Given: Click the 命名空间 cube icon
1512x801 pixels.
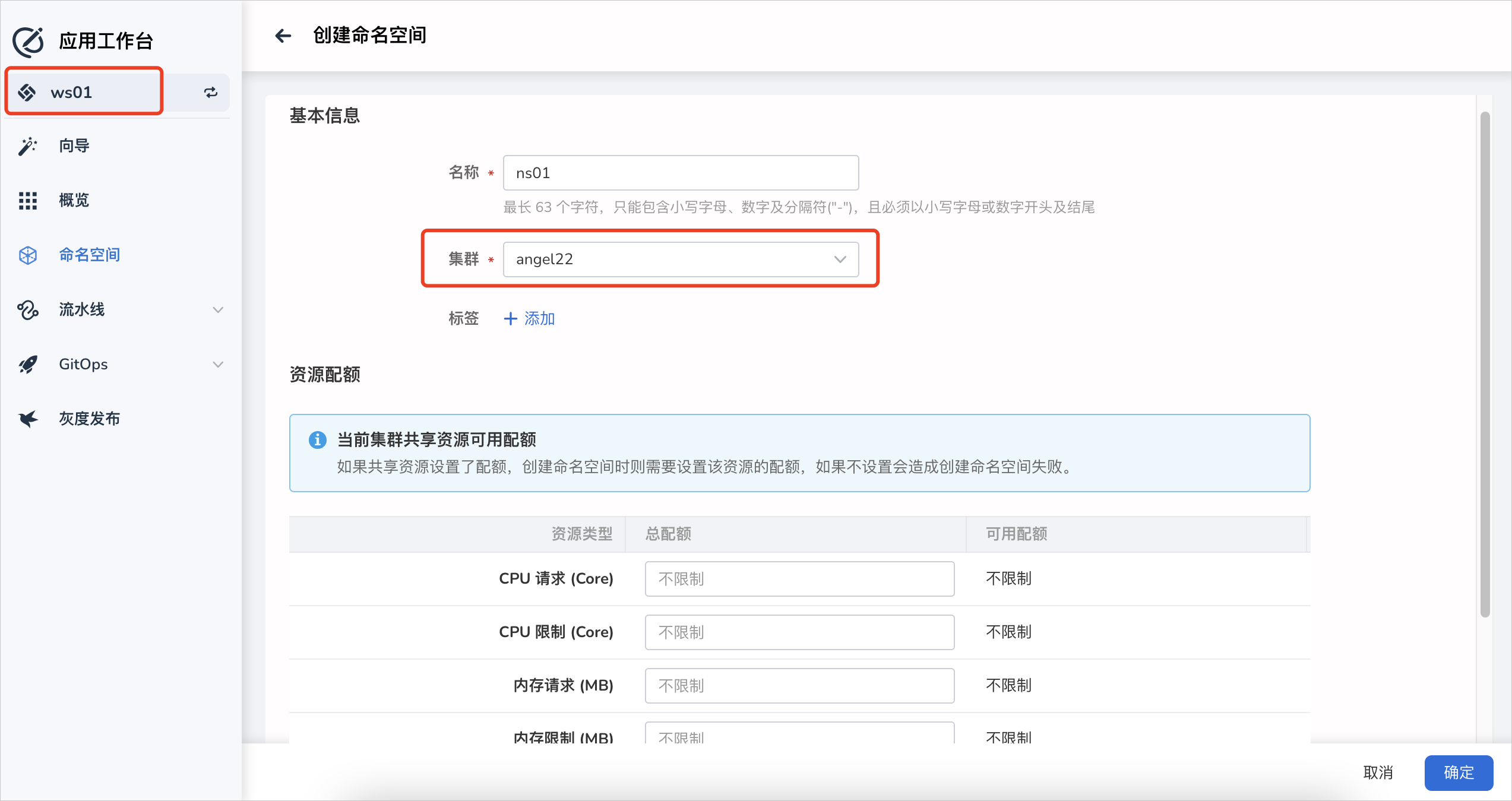Looking at the screenshot, I should tap(28, 255).
